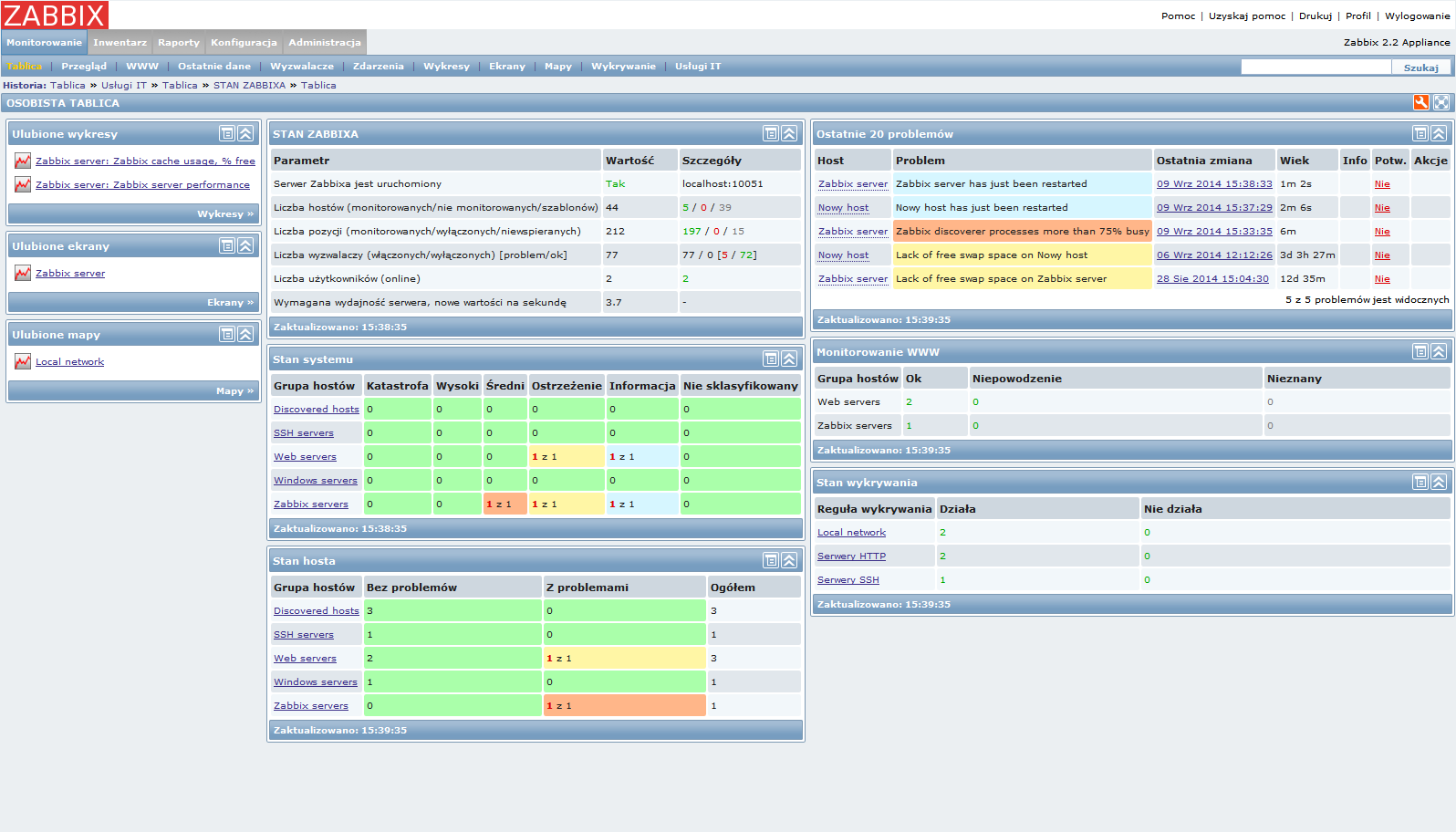Click blue Informacja cell for Zabbix servers
The height and width of the screenshot is (832, 1456).
pyautogui.click(x=642, y=504)
